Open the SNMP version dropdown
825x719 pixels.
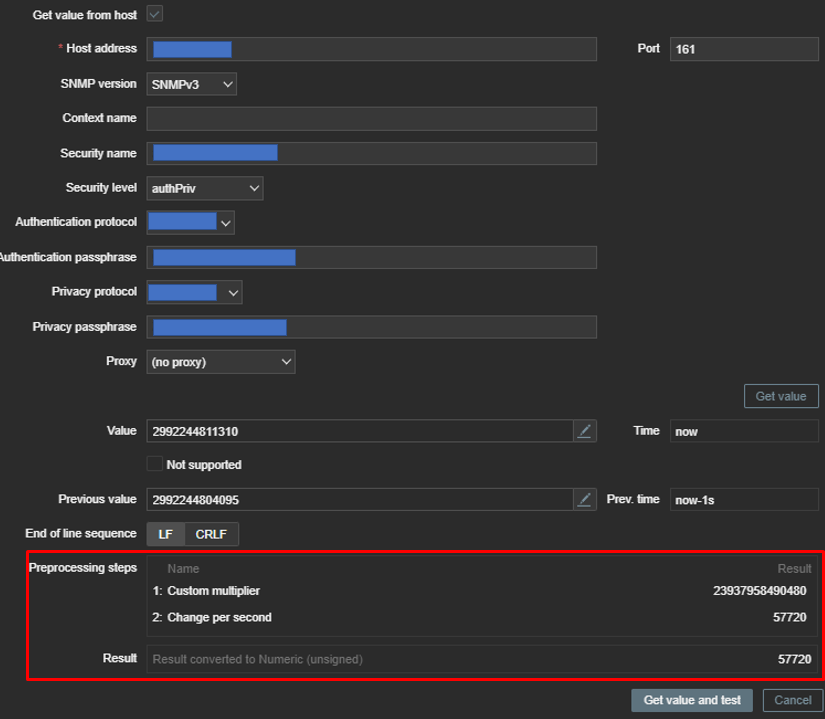[191, 84]
